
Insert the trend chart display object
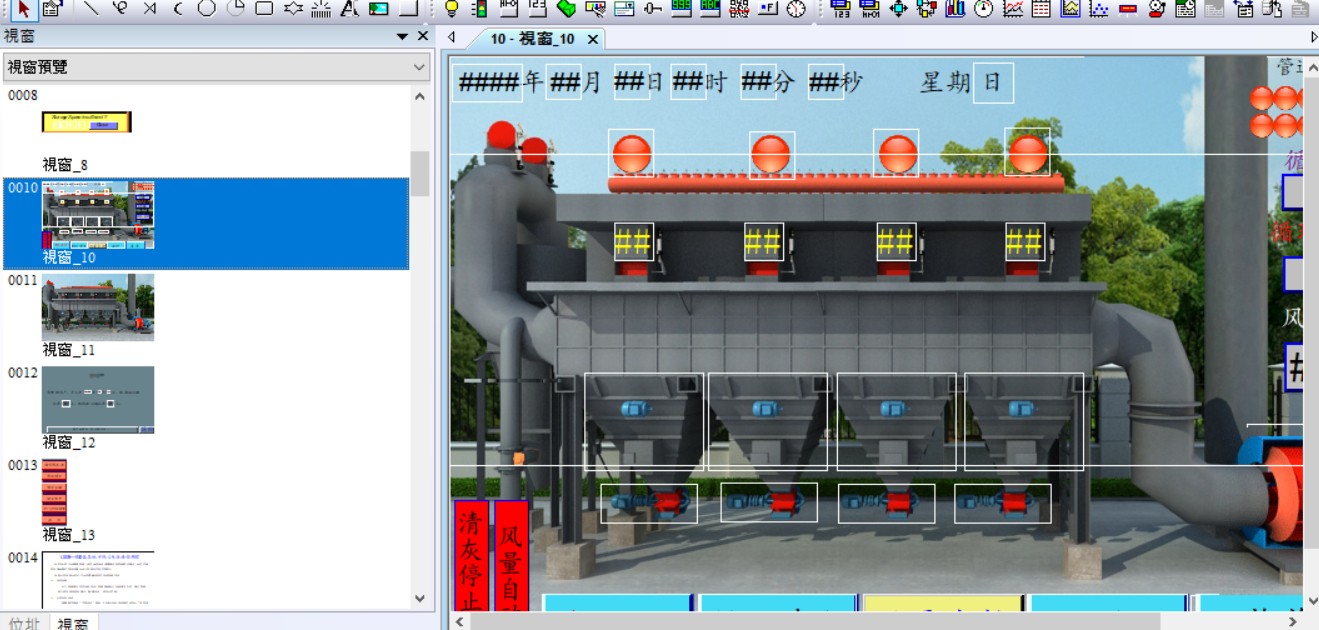click(1013, 9)
